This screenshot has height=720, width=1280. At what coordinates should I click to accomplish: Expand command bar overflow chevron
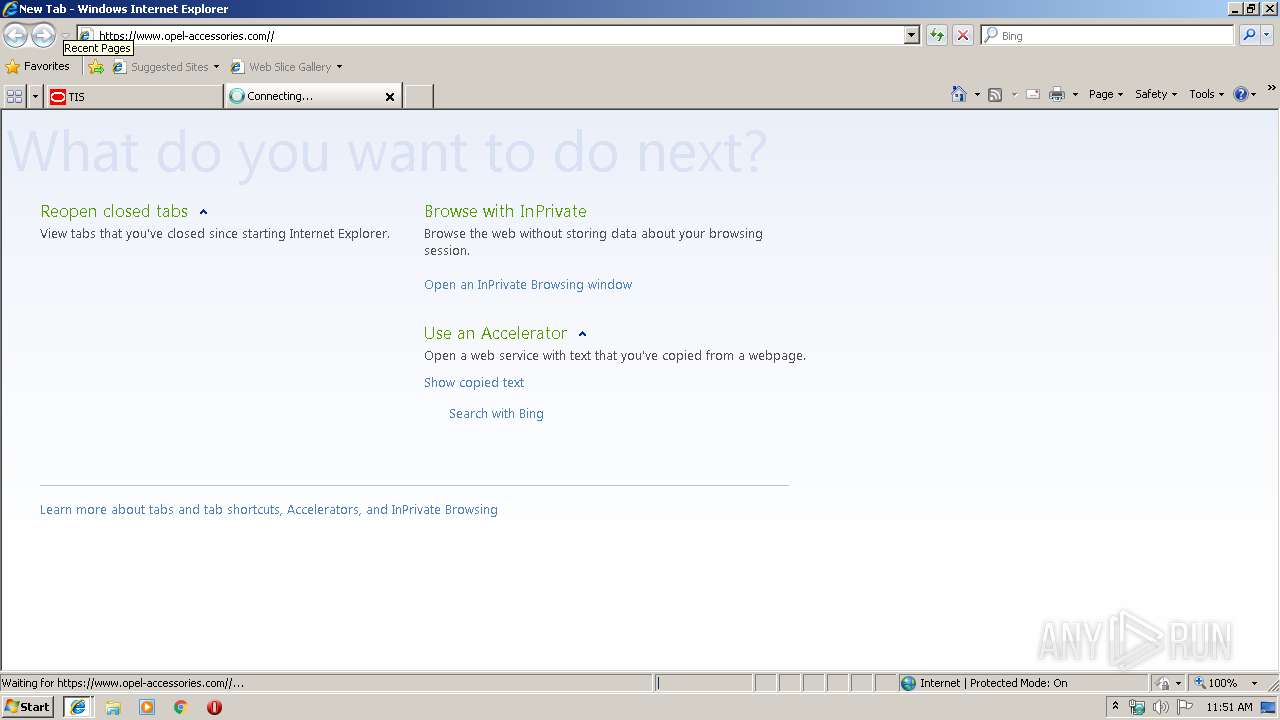pyautogui.click(x=1272, y=89)
